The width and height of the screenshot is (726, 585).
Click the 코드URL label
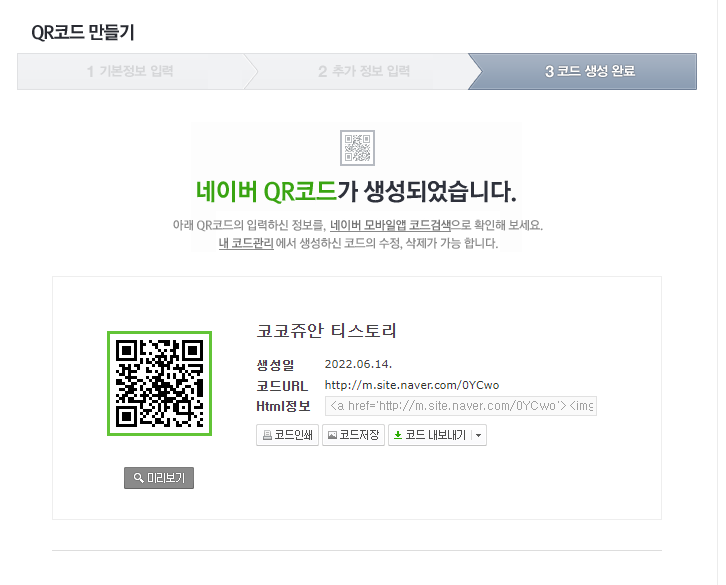282,386
